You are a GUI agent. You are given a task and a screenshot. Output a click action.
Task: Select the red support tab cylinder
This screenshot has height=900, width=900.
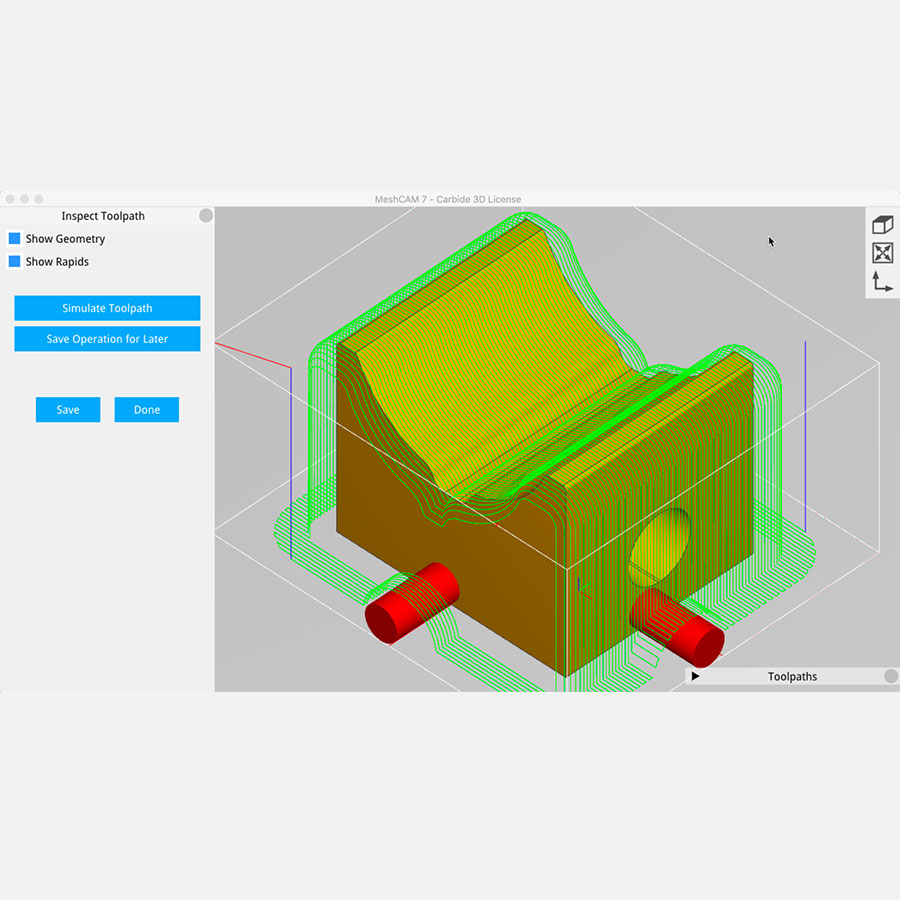click(412, 601)
